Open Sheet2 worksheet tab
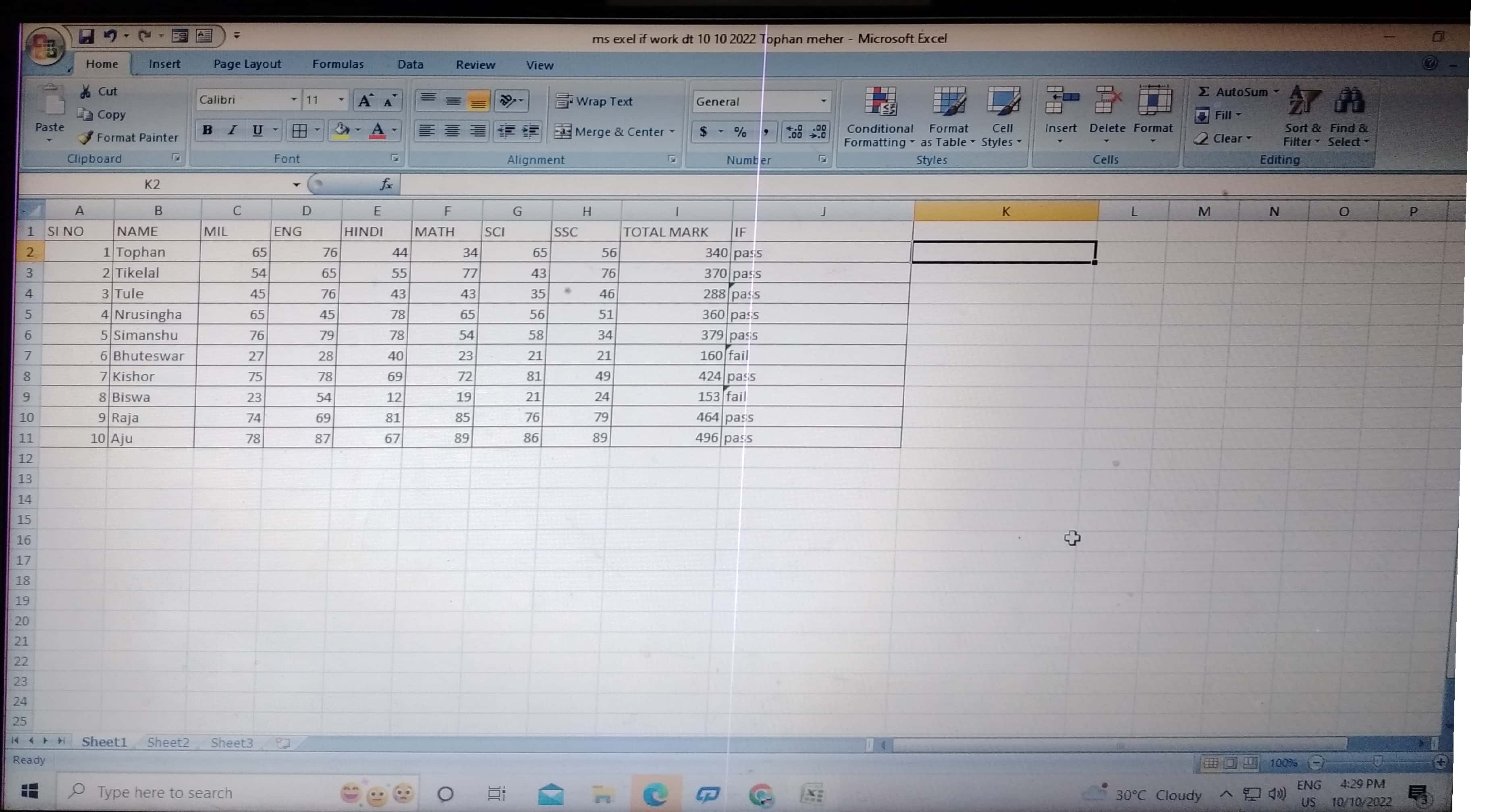The image size is (1491, 812). (x=168, y=742)
